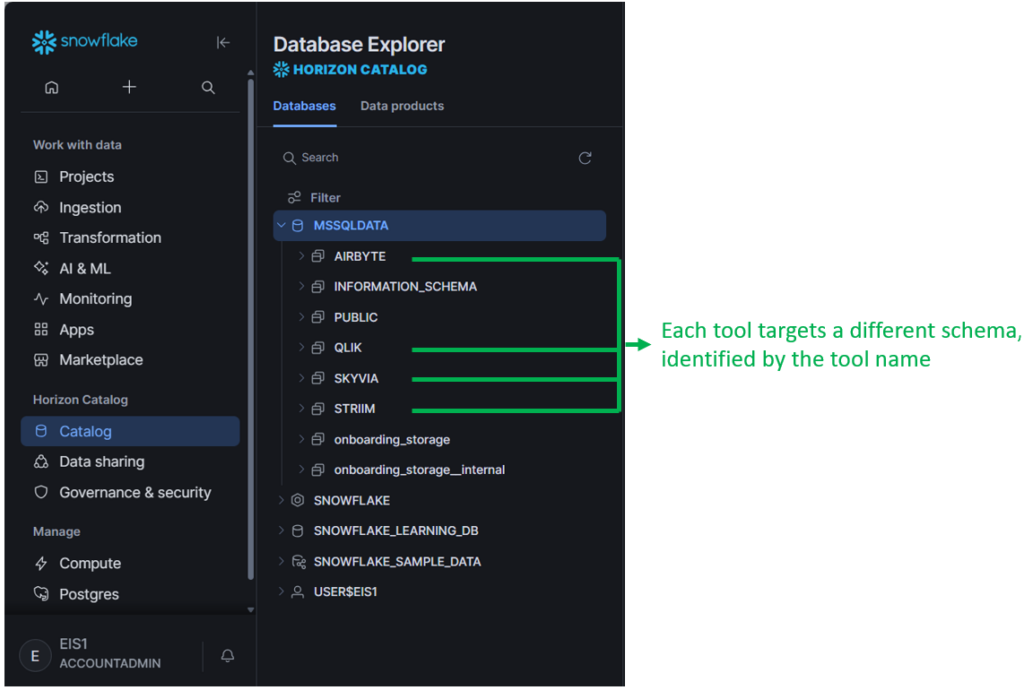Screen dimensions: 1024x690
Task: Select the onboarding_storage__internal name
Action: pyautogui.click(x=419, y=470)
